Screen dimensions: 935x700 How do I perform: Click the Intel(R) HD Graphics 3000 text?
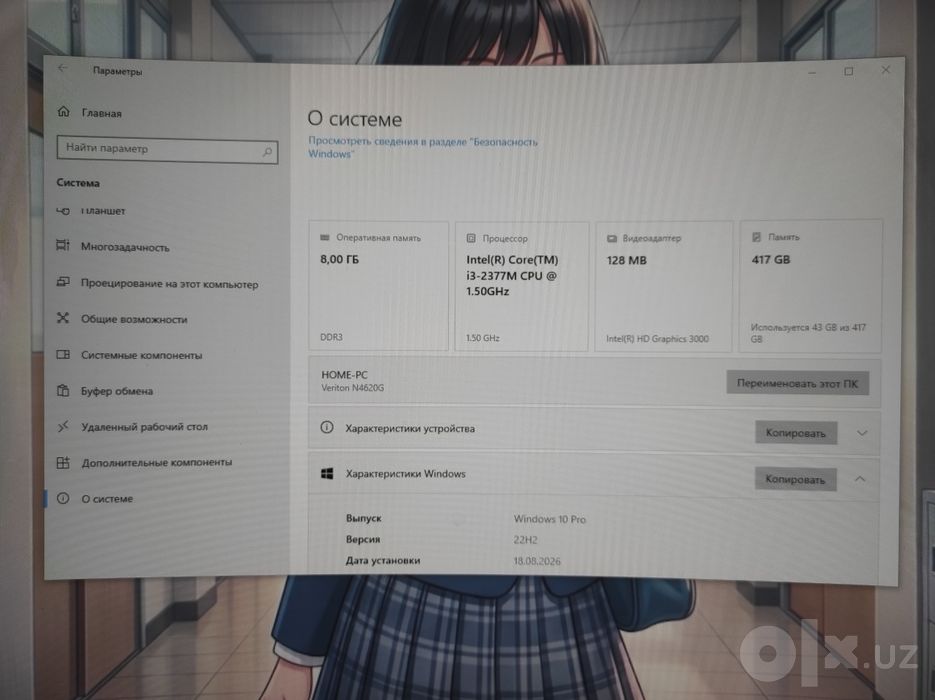tap(658, 339)
